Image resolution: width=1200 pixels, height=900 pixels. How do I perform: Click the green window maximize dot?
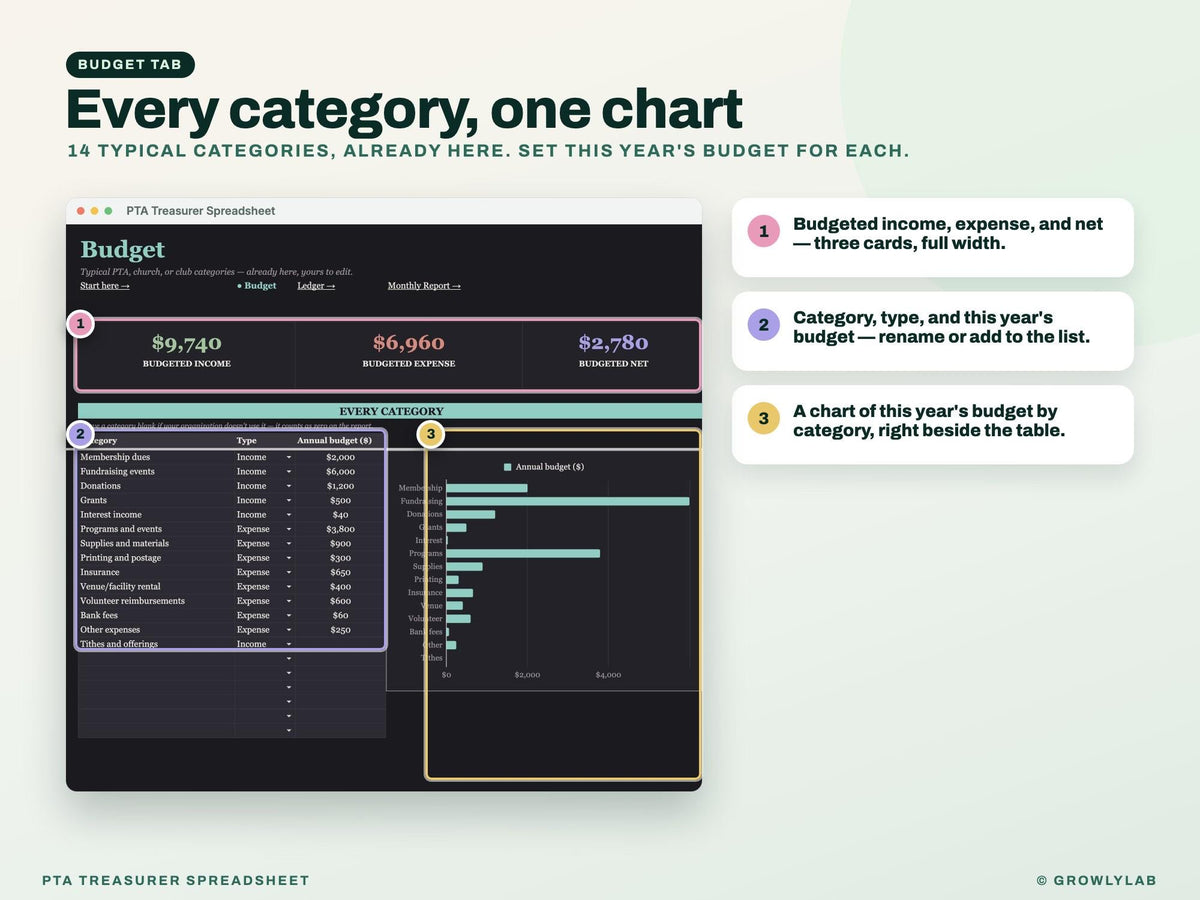pos(108,211)
